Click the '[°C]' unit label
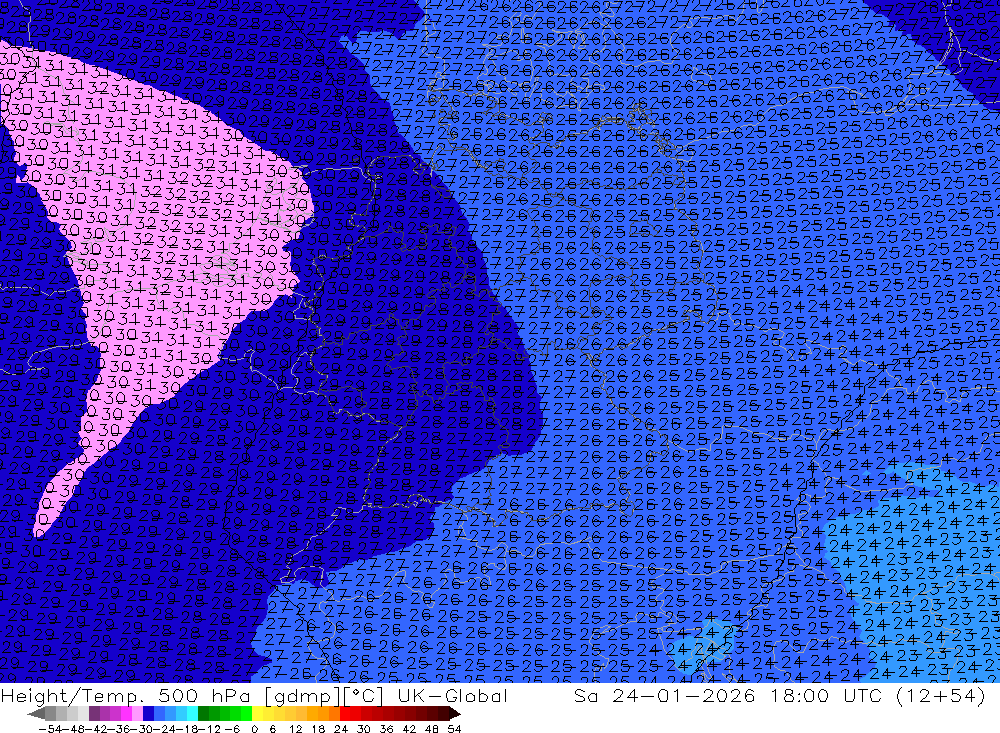 [364, 696]
